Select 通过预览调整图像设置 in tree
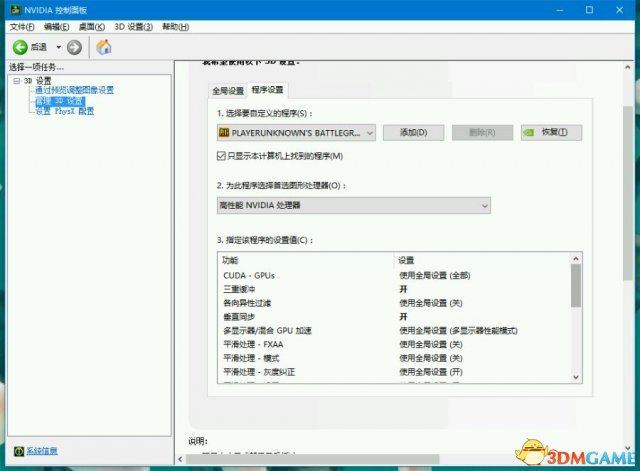The height and width of the screenshot is (471, 640). point(74,90)
